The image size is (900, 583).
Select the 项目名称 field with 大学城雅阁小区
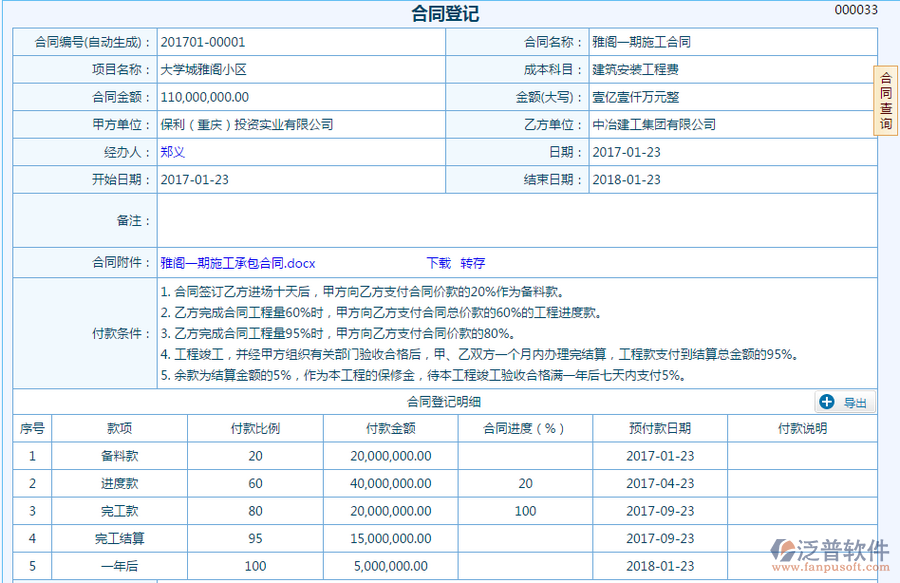click(300, 70)
